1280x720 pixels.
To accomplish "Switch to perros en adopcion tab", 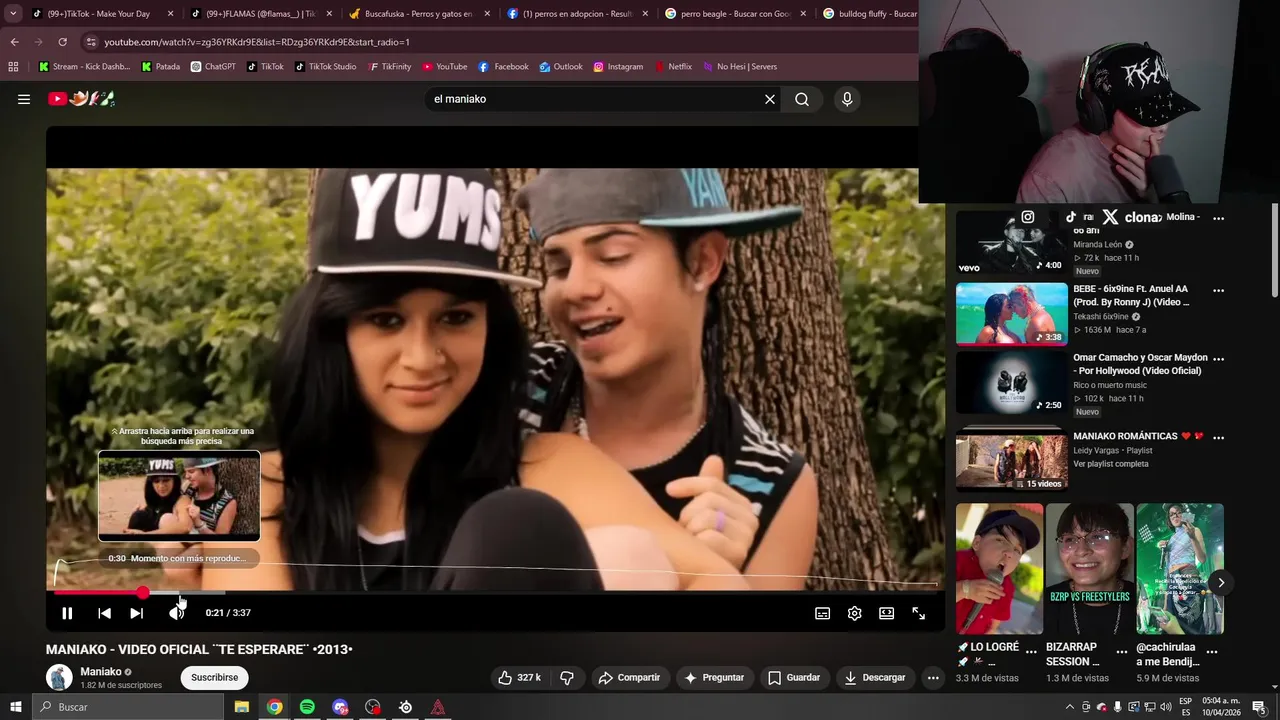I will pos(578,14).
